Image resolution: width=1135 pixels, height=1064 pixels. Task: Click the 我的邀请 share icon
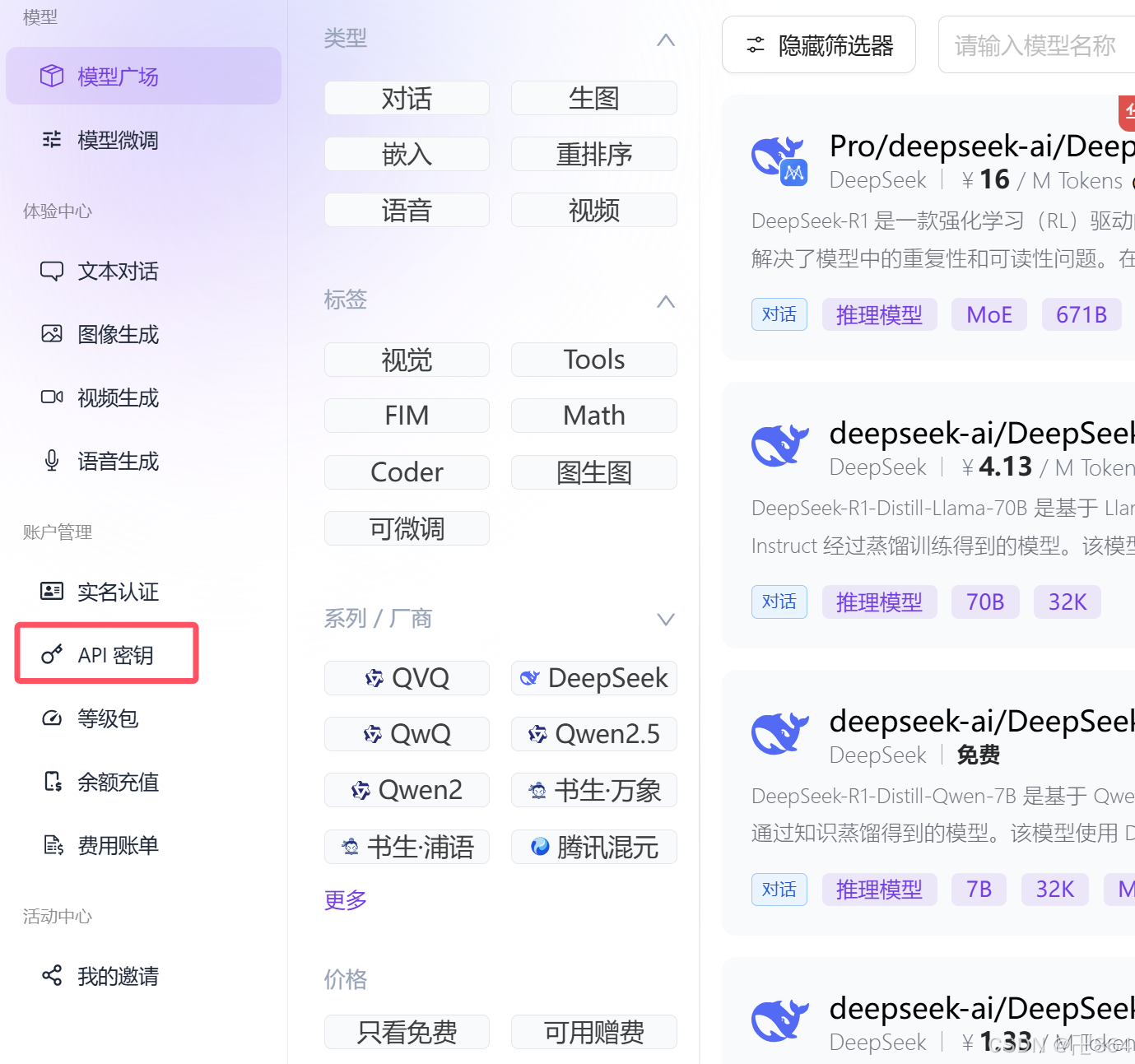point(51,974)
